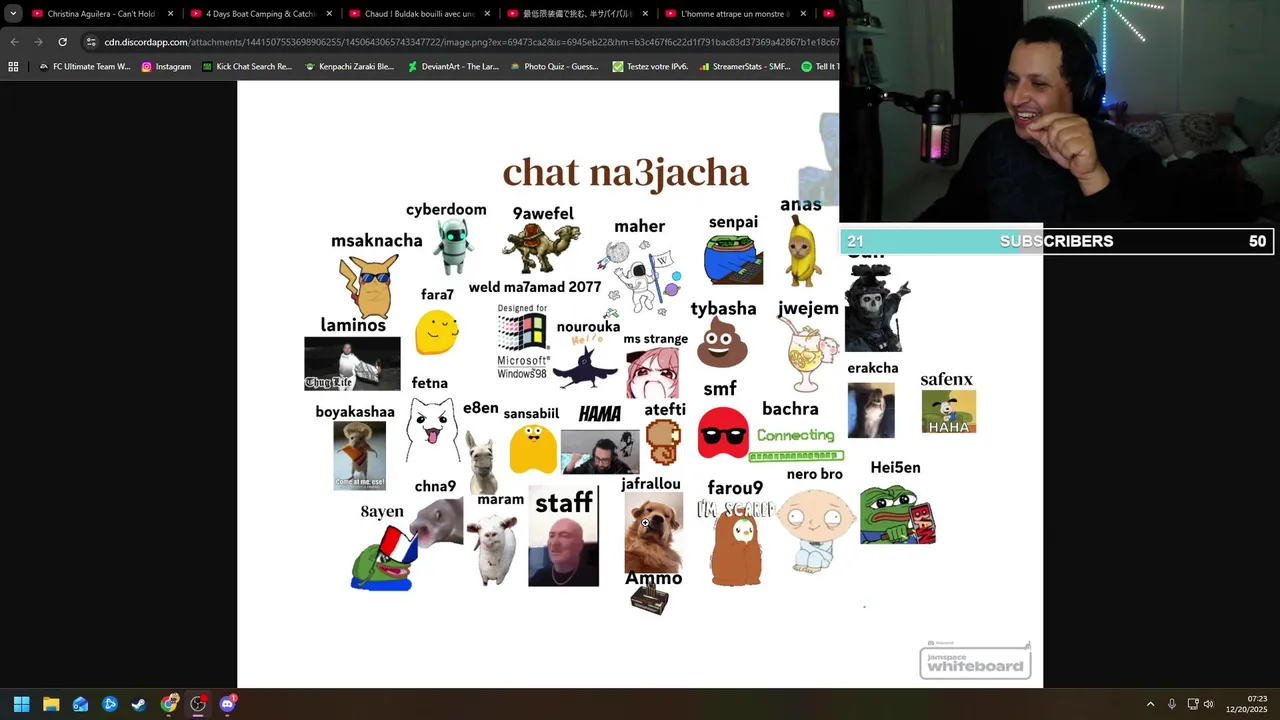Open Testez votre IPv6 bookmark
The height and width of the screenshot is (720, 1280).
(650, 67)
